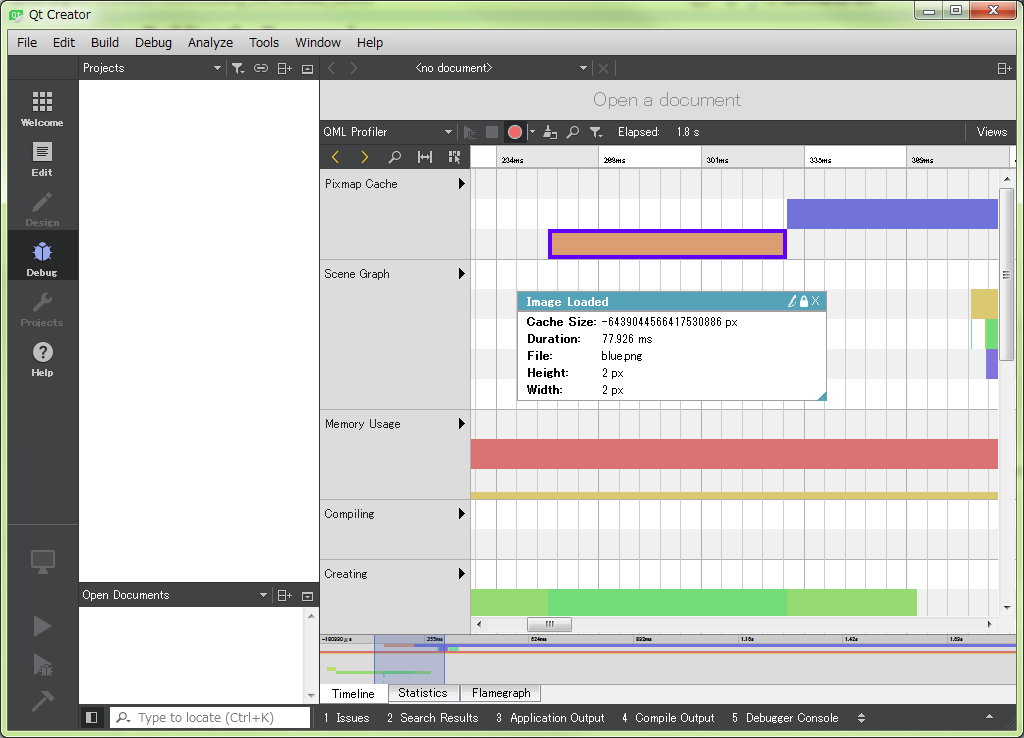The height and width of the screenshot is (738, 1024).
Task: Click the filter funnel icon in Projects panel
Action: click(237, 68)
